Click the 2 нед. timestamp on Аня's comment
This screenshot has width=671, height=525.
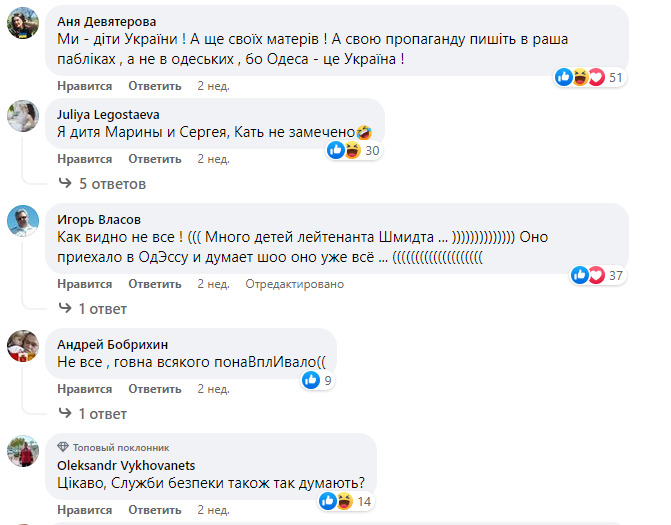coord(213,86)
